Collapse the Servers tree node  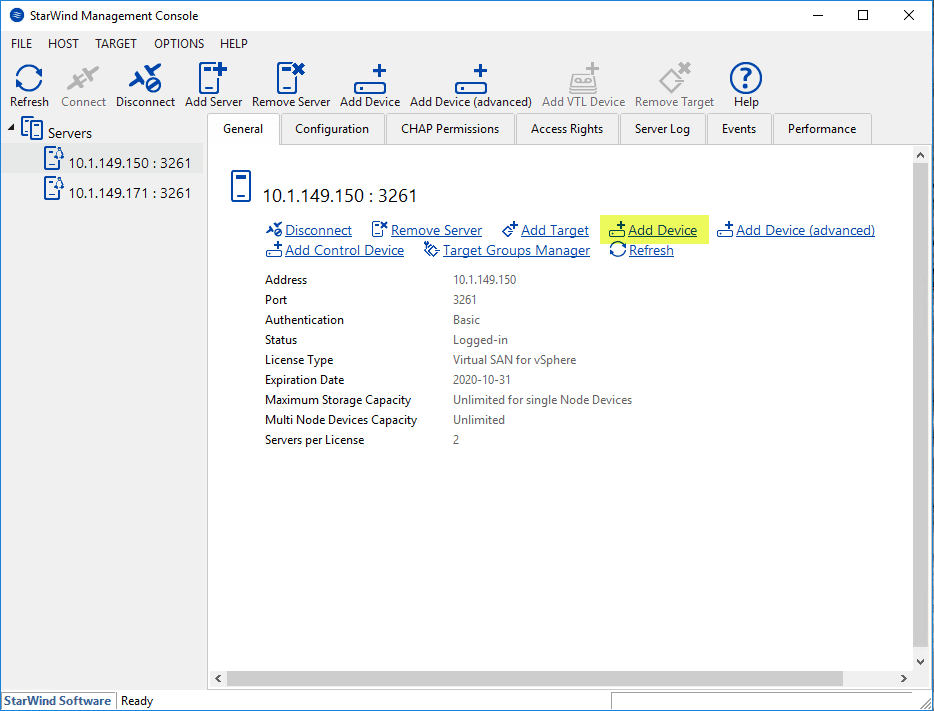11,127
